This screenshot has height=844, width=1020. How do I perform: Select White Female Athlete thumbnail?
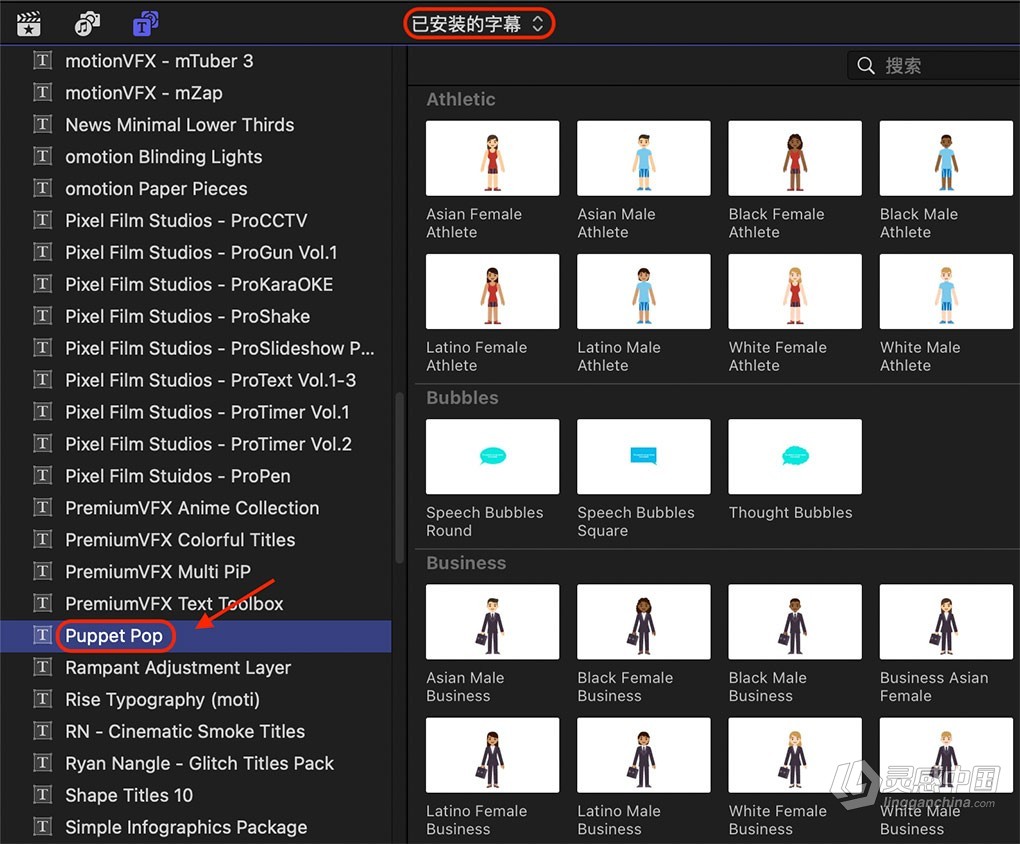point(795,292)
